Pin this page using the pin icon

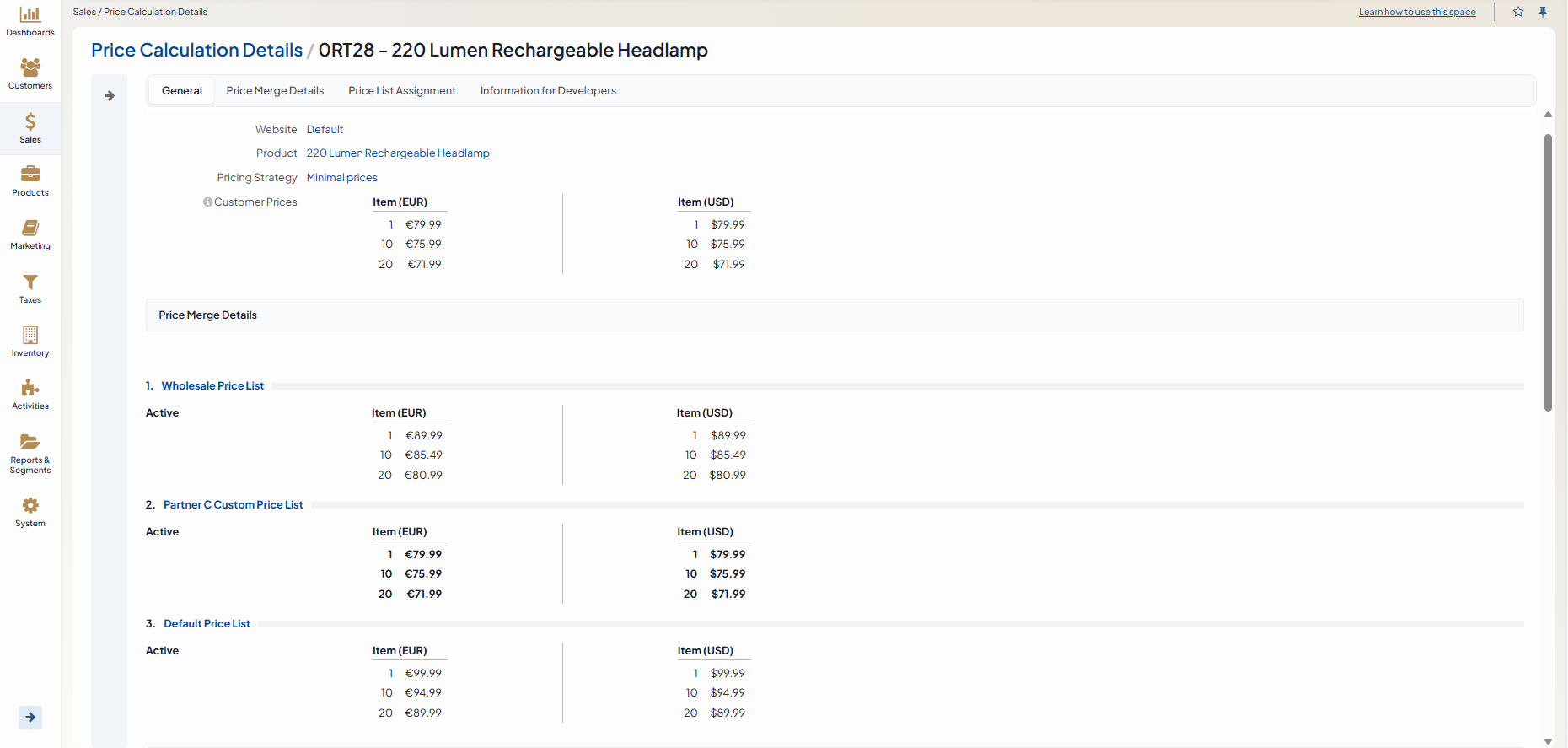pyautogui.click(x=1543, y=12)
